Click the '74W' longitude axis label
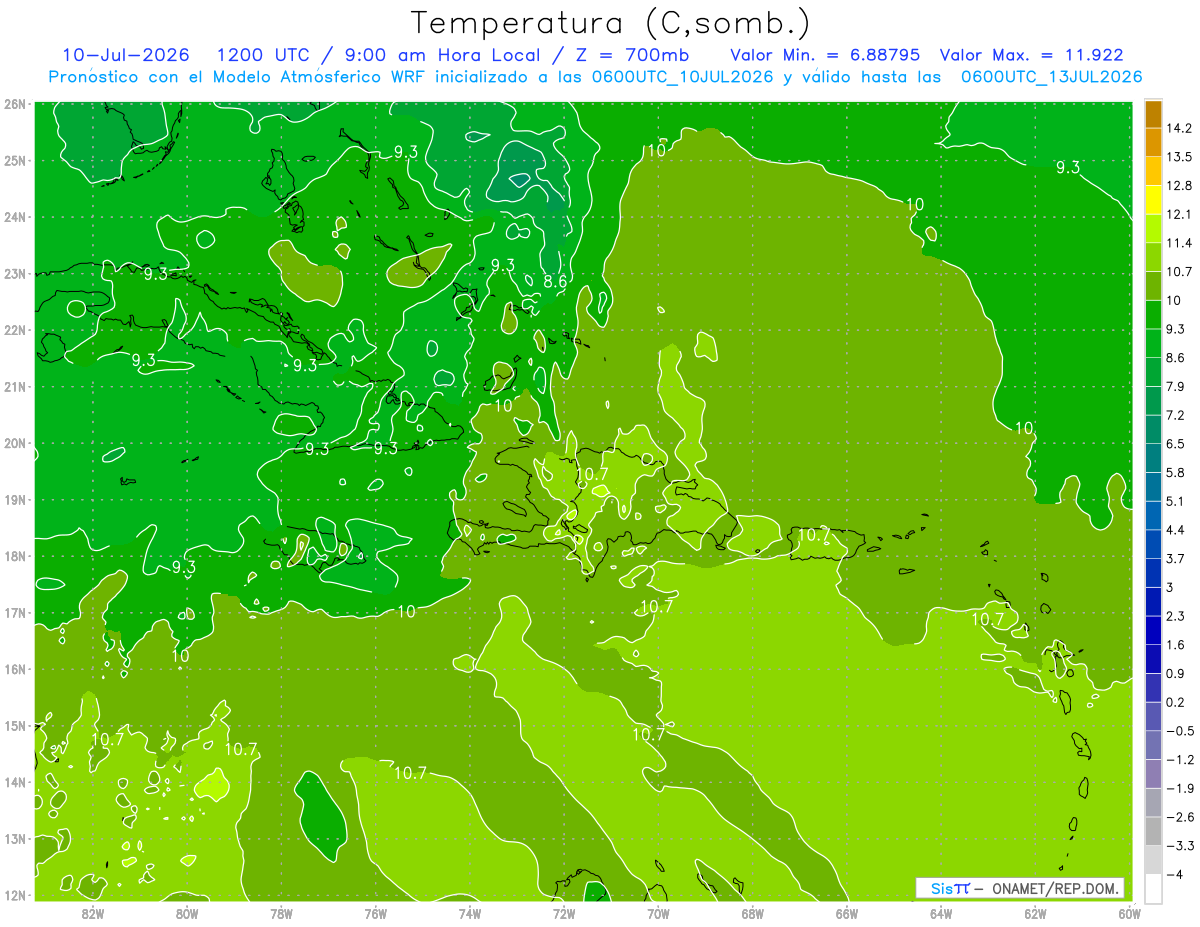This screenshot has height=927, width=1200. pyautogui.click(x=469, y=913)
